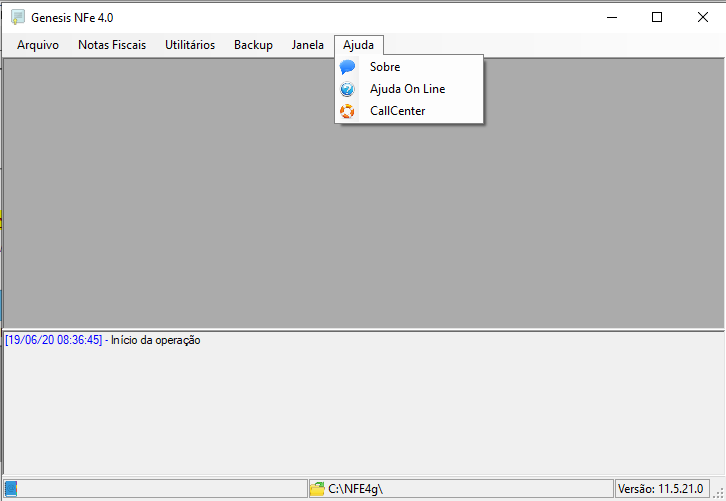
Task: Open the Backup menu
Action: point(253,45)
